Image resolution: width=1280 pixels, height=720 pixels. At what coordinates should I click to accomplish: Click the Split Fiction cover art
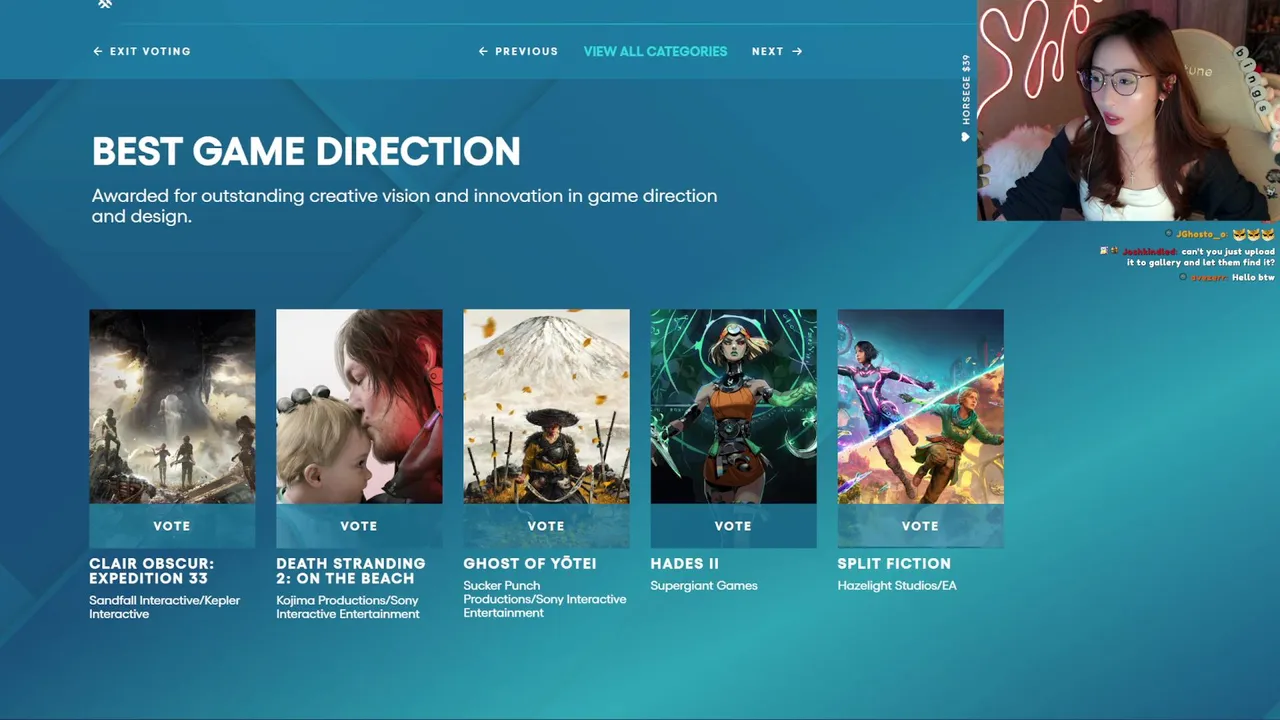pos(920,406)
